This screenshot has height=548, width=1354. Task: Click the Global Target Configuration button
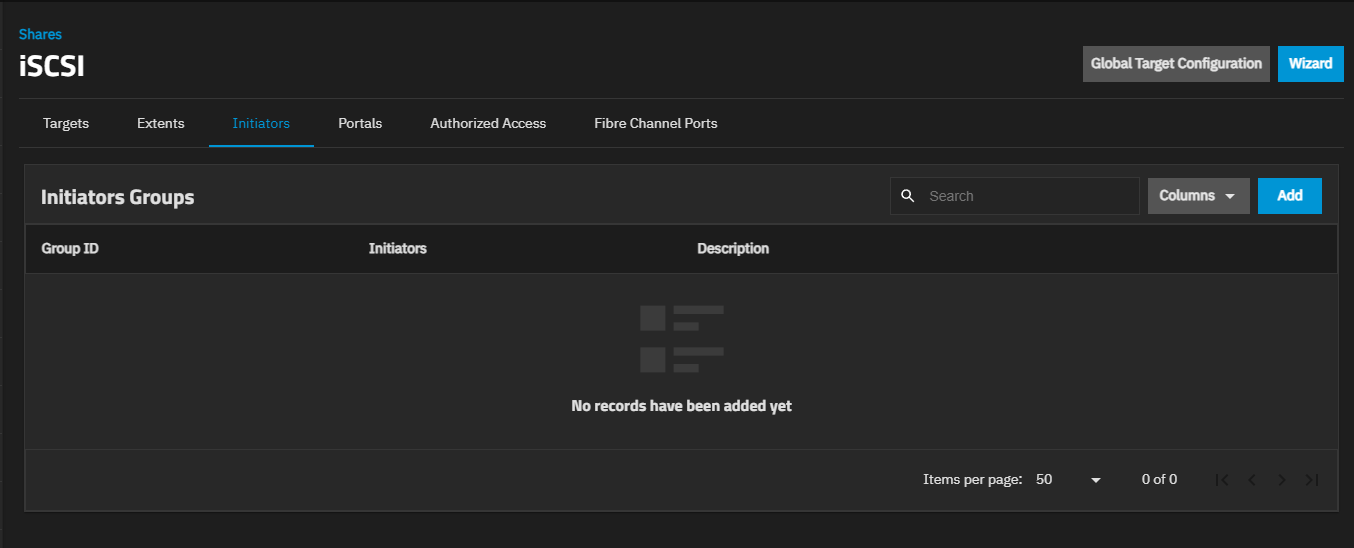pyautogui.click(x=1176, y=64)
